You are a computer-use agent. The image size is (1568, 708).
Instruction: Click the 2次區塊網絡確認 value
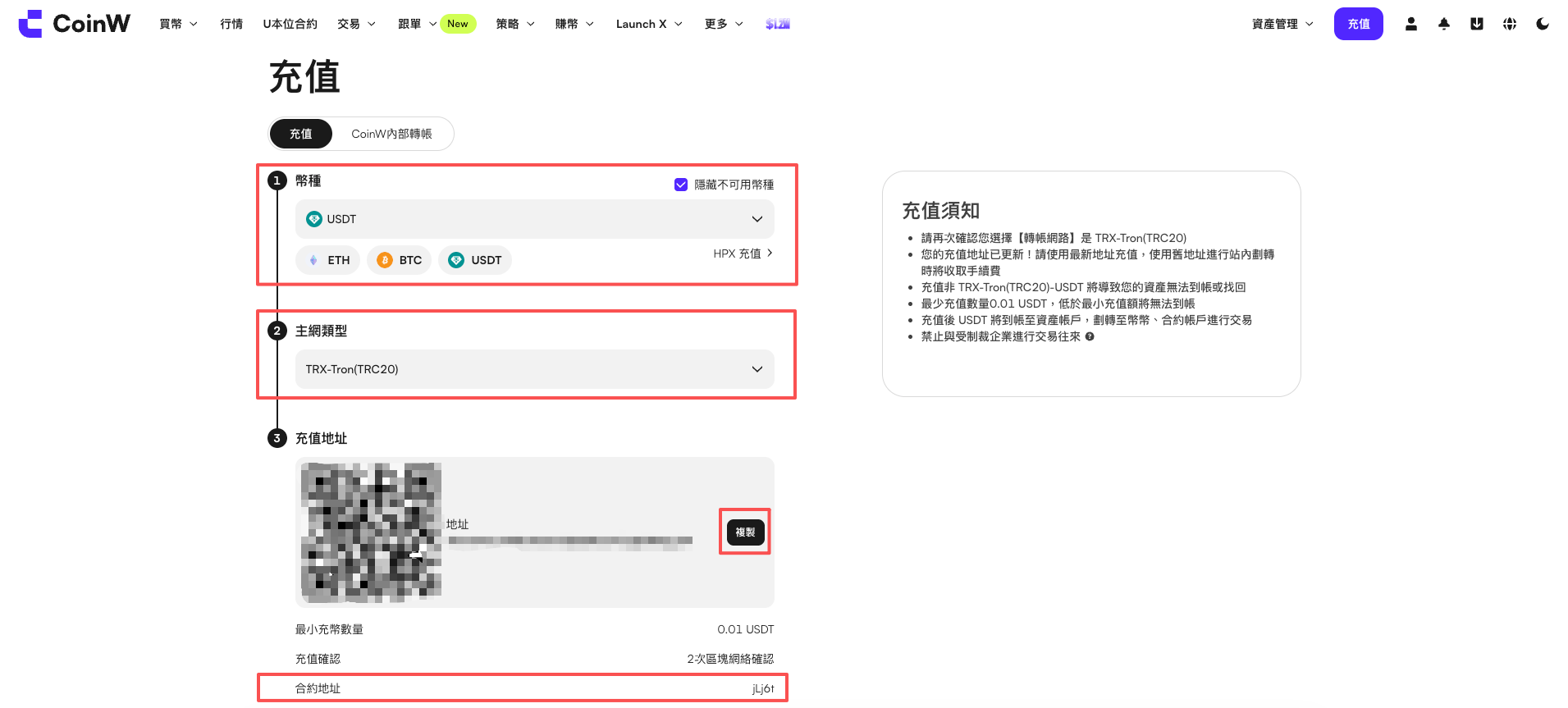pos(730,659)
